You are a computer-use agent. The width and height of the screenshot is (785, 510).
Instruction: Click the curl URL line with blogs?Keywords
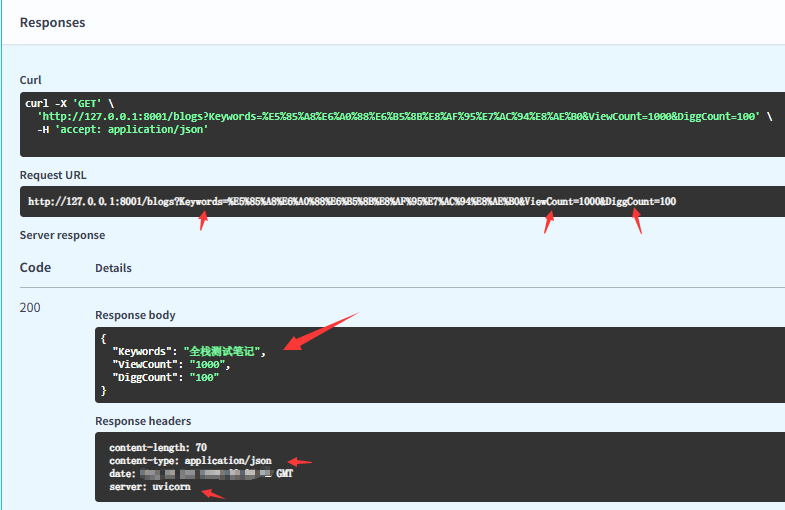pos(405,117)
